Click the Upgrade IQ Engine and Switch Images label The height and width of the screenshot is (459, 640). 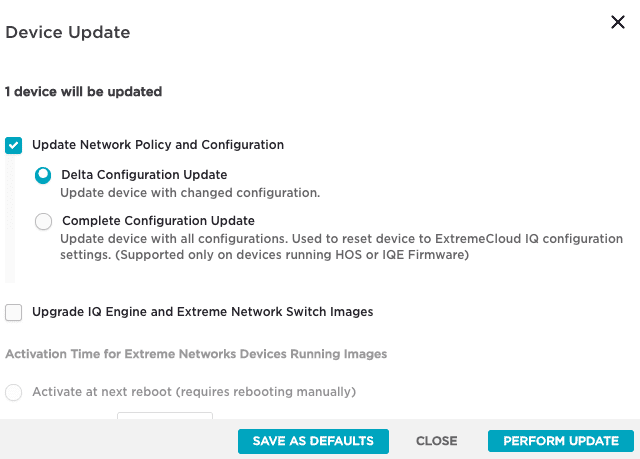click(x=203, y=312)
